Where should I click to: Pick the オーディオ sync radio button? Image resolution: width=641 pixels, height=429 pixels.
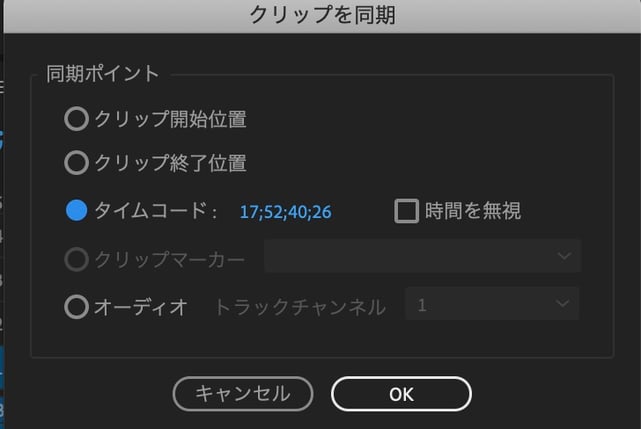(76, 307)
